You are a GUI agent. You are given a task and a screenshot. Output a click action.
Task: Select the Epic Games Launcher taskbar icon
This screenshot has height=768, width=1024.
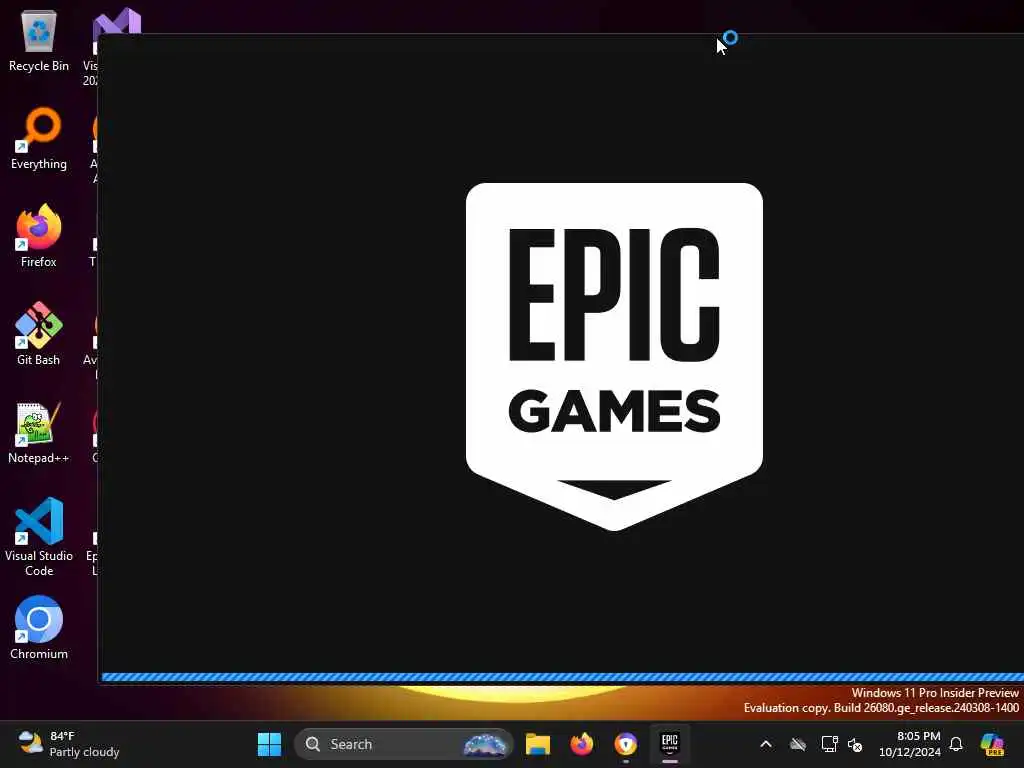[670, 744]
